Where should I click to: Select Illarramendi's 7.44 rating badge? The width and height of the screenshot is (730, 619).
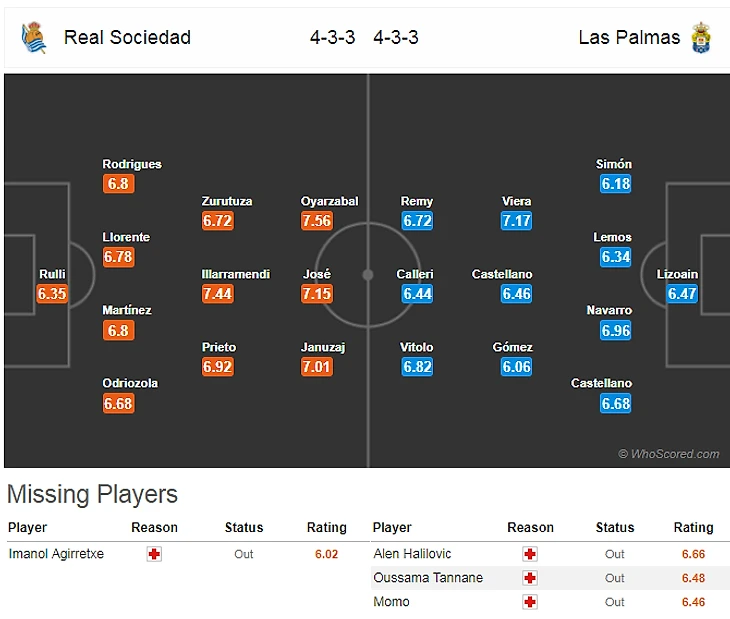[217, 294]
